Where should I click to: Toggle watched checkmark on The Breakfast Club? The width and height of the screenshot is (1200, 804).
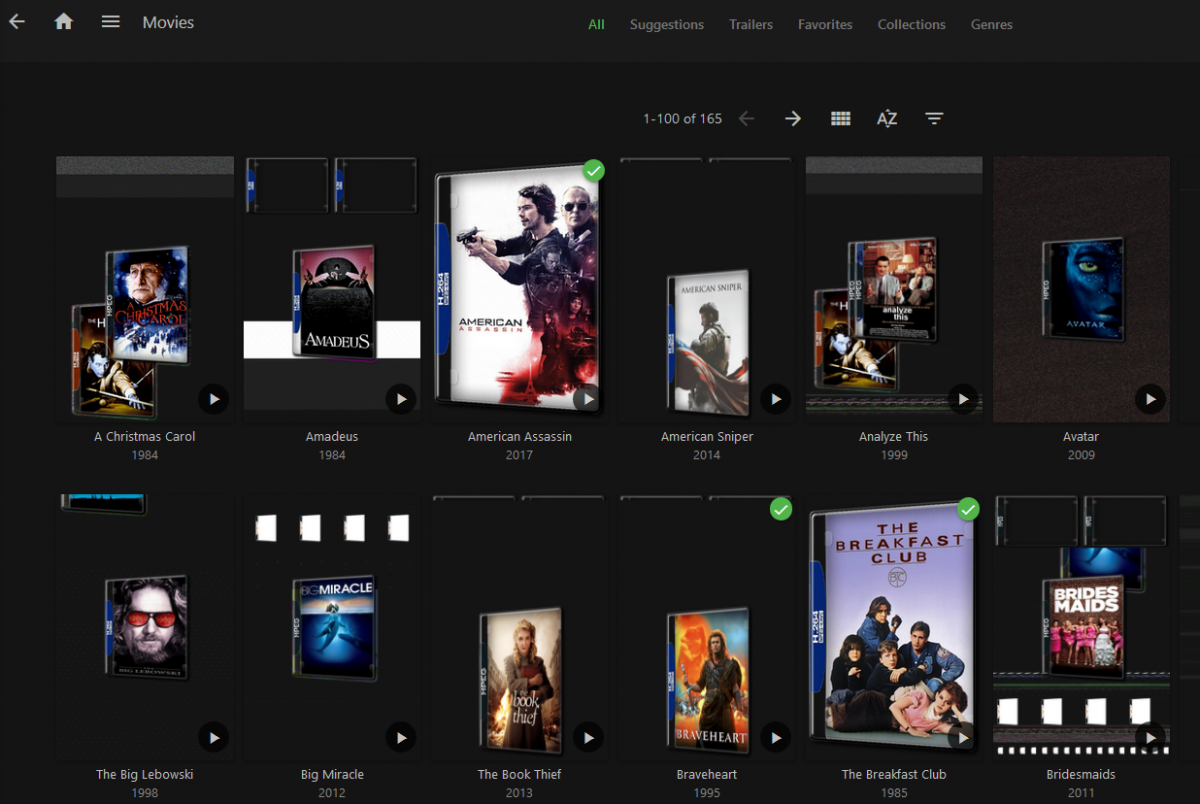pyautogui.click(x=968, y=509)
